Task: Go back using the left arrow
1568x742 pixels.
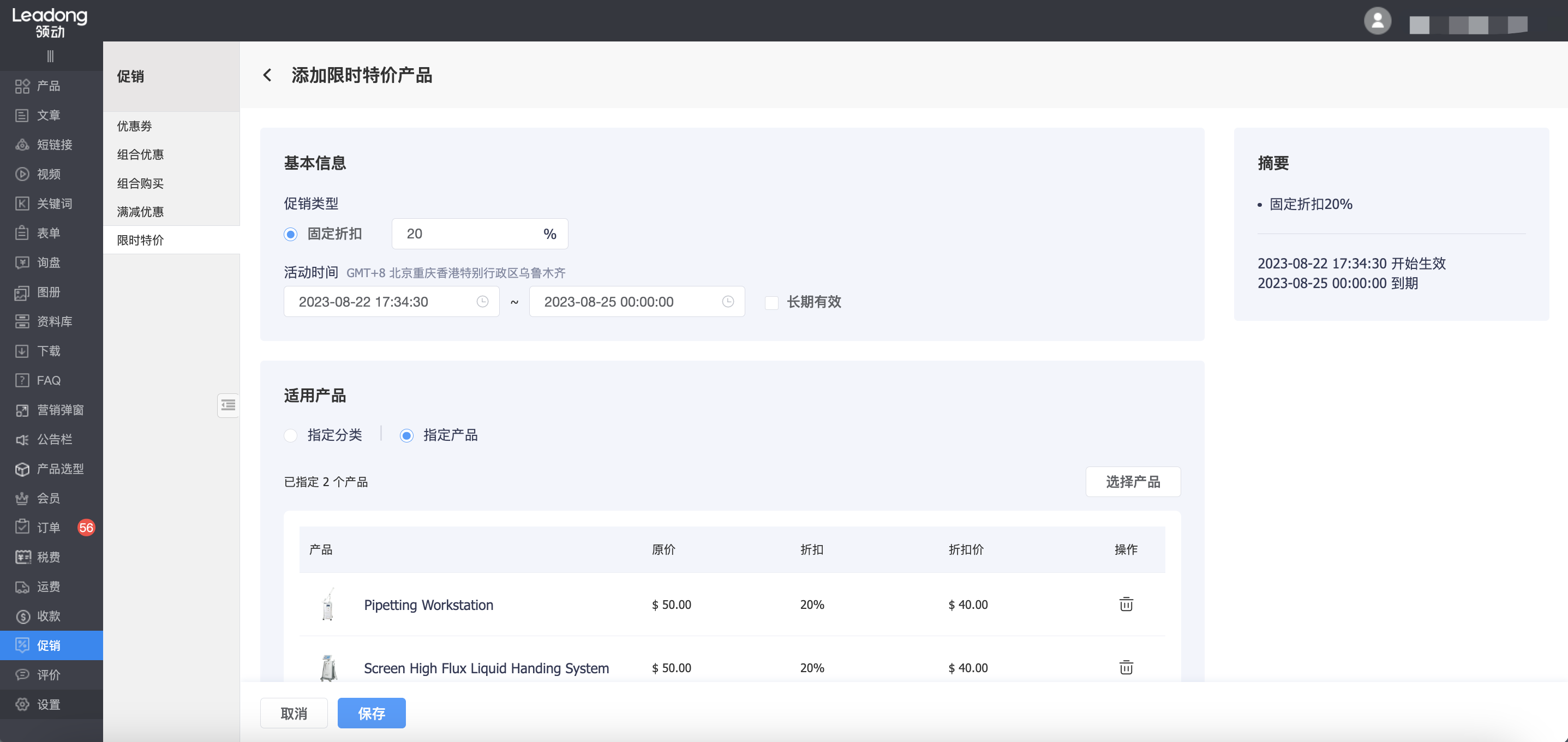Action: (267, 75)
